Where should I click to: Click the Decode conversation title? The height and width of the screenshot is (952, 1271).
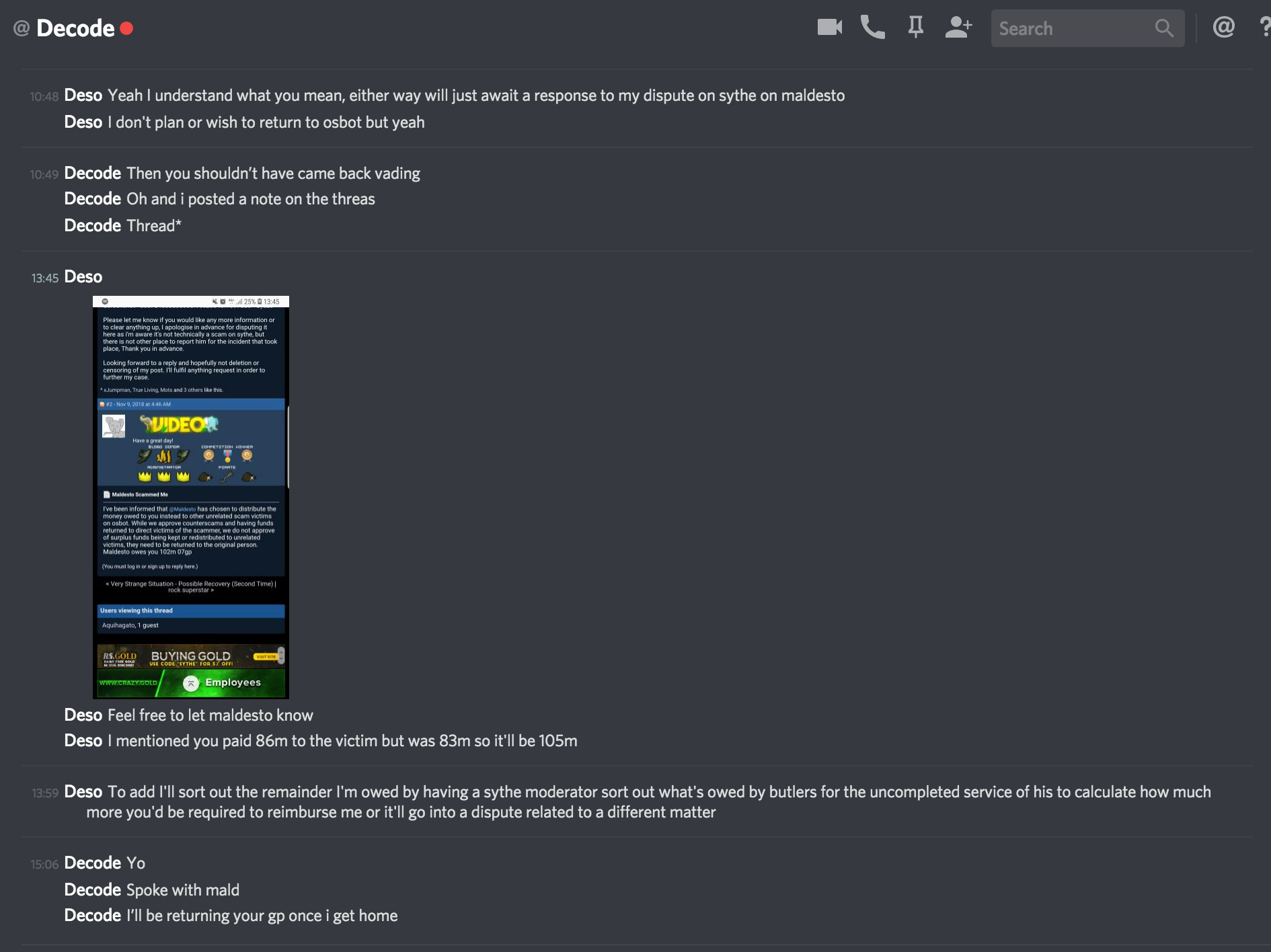(x=75, y=28)
